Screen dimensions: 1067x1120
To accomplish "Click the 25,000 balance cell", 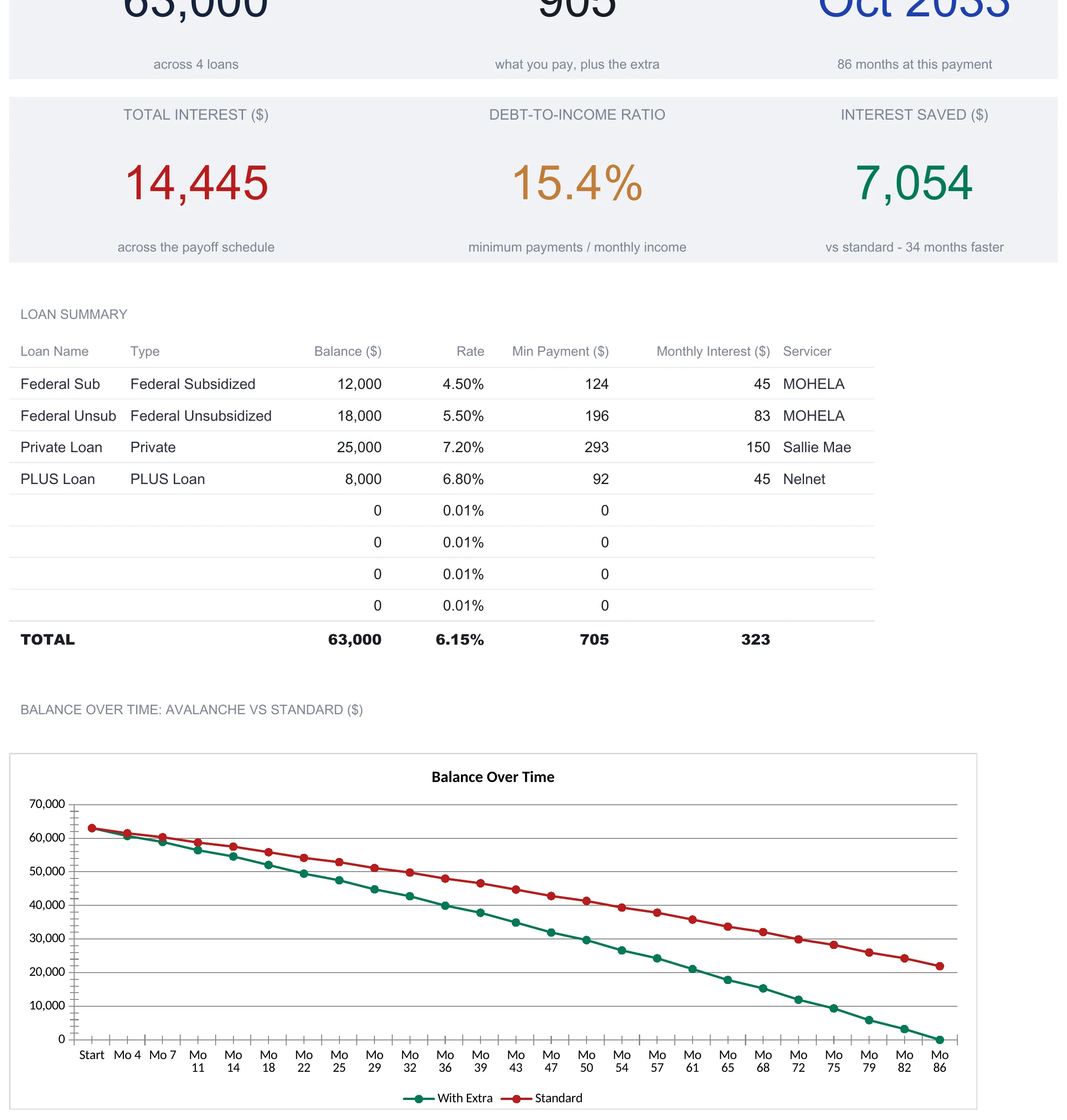I will click(x=359, y=448).
